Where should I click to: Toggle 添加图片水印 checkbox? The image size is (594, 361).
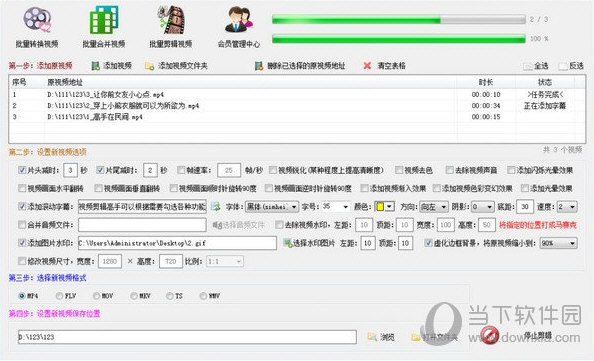click(x=22, y=243)
